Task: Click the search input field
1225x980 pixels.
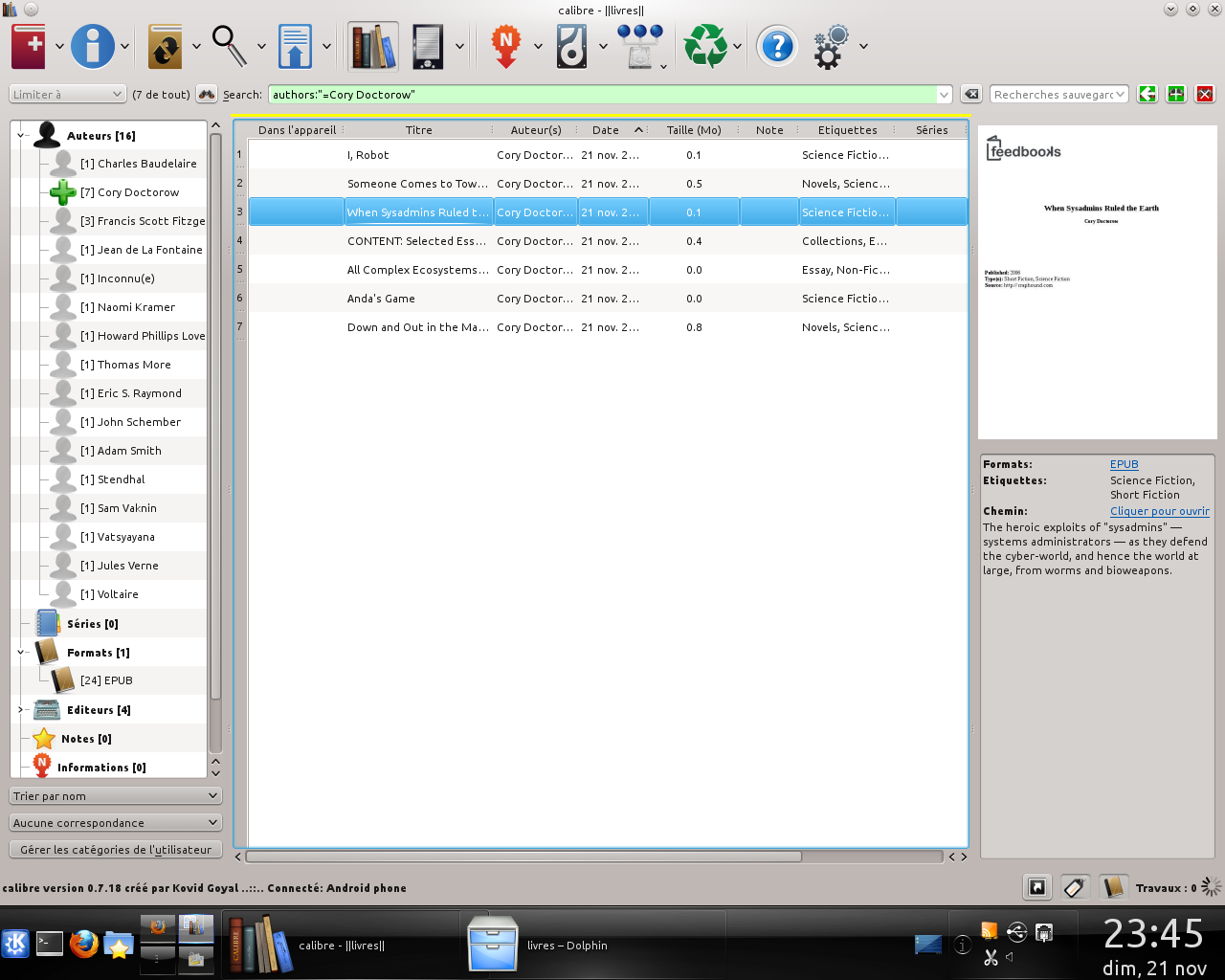Action: [603, 94]
